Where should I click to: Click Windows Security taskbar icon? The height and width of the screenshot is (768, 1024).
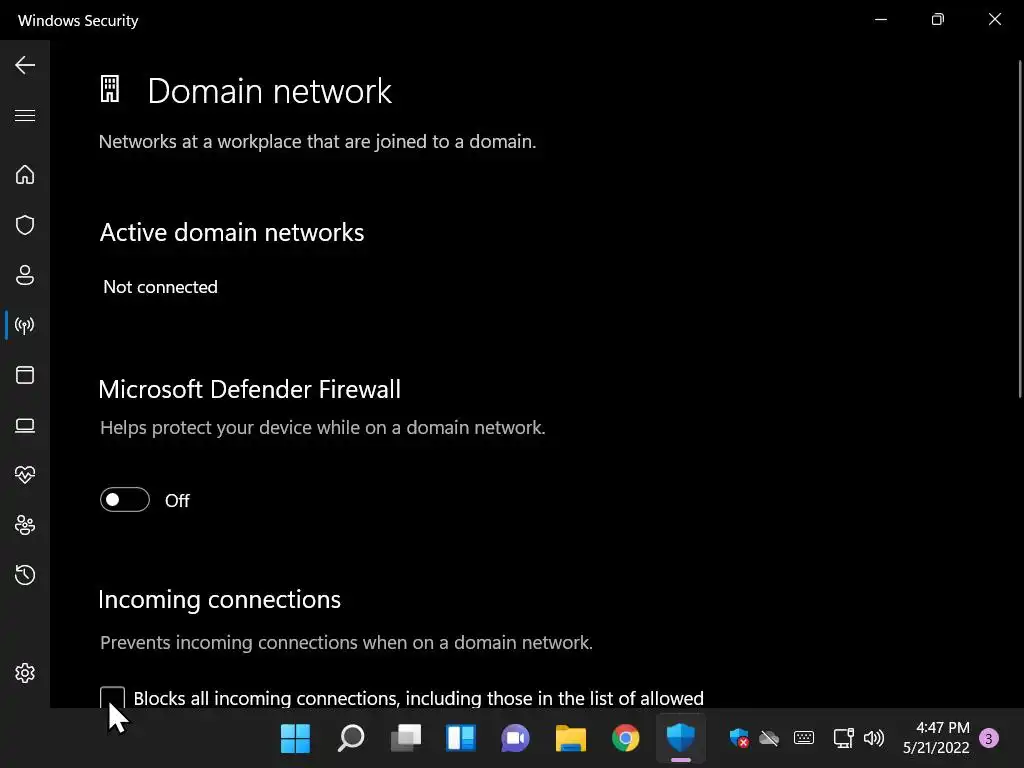pyautogui.click(x=680, y=739)
